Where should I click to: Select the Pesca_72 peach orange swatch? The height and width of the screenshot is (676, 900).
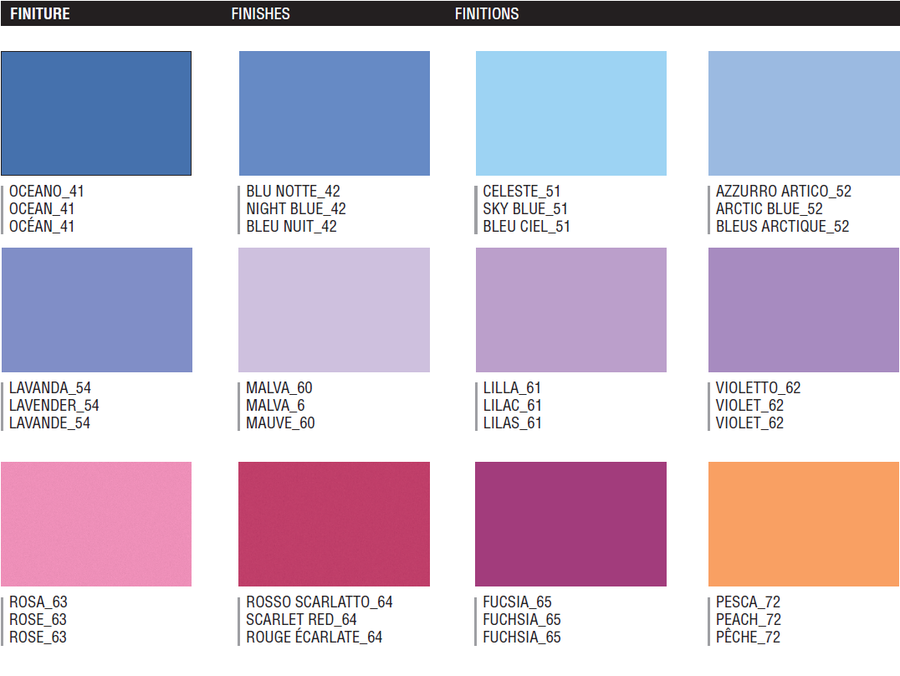click(x=804, y=524)
